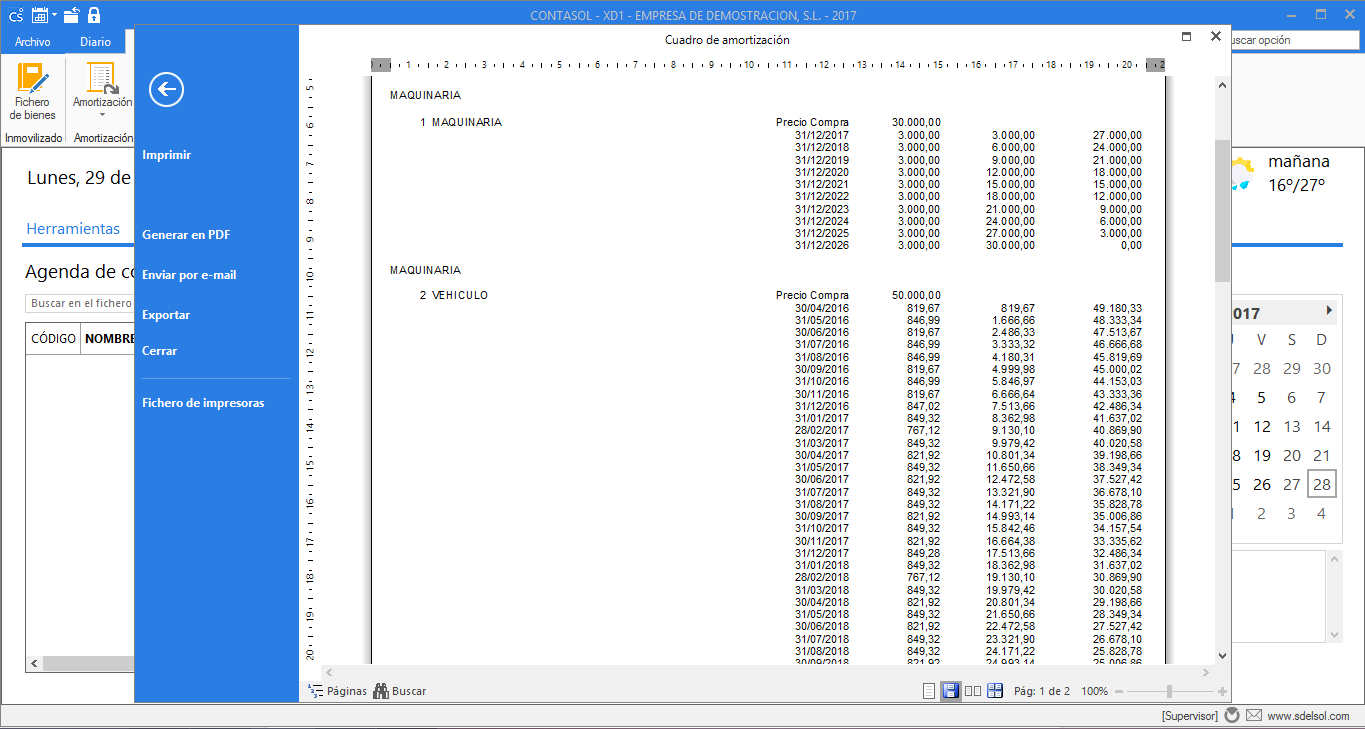Select day 21 in the calendar
Image resolution: width=1365 pixels, height=729 pixels.
pyautogui.click(x=1322, y=456)
